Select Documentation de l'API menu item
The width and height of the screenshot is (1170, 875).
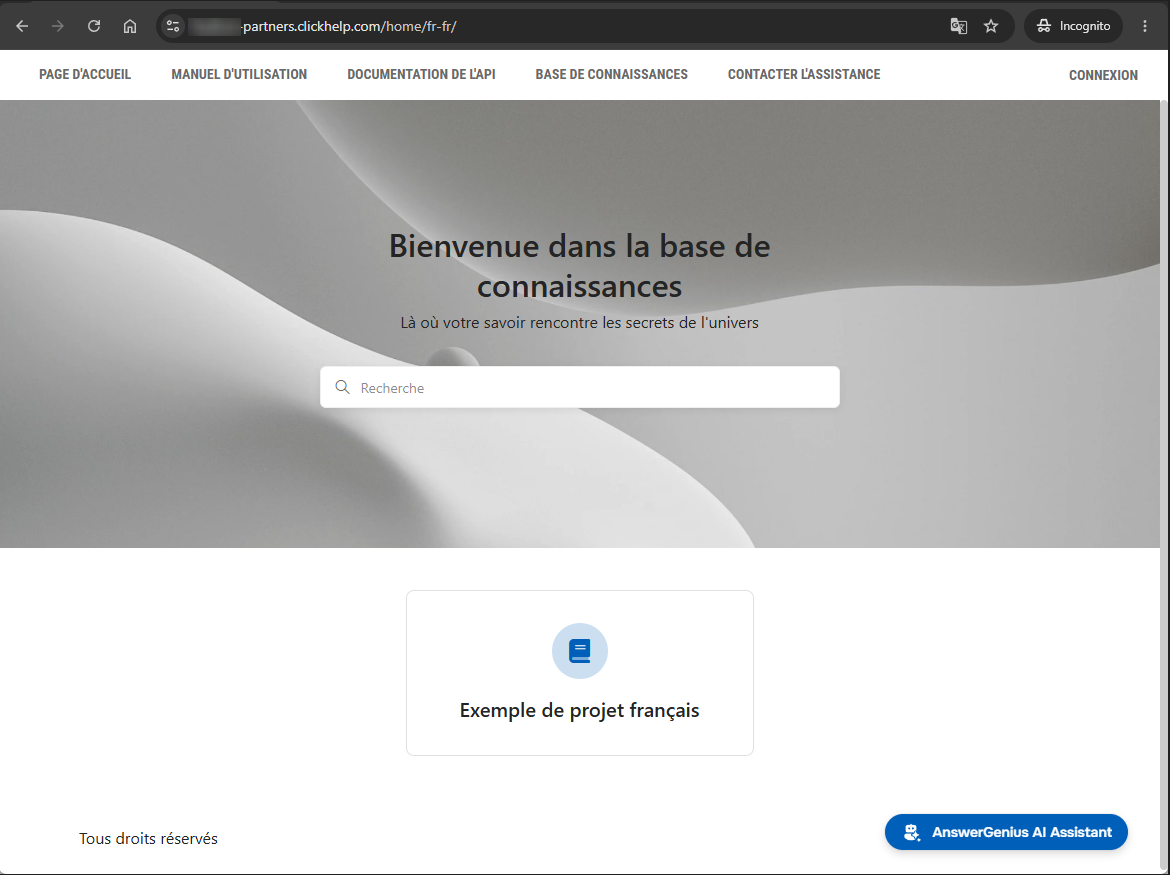tap(421, 75)
